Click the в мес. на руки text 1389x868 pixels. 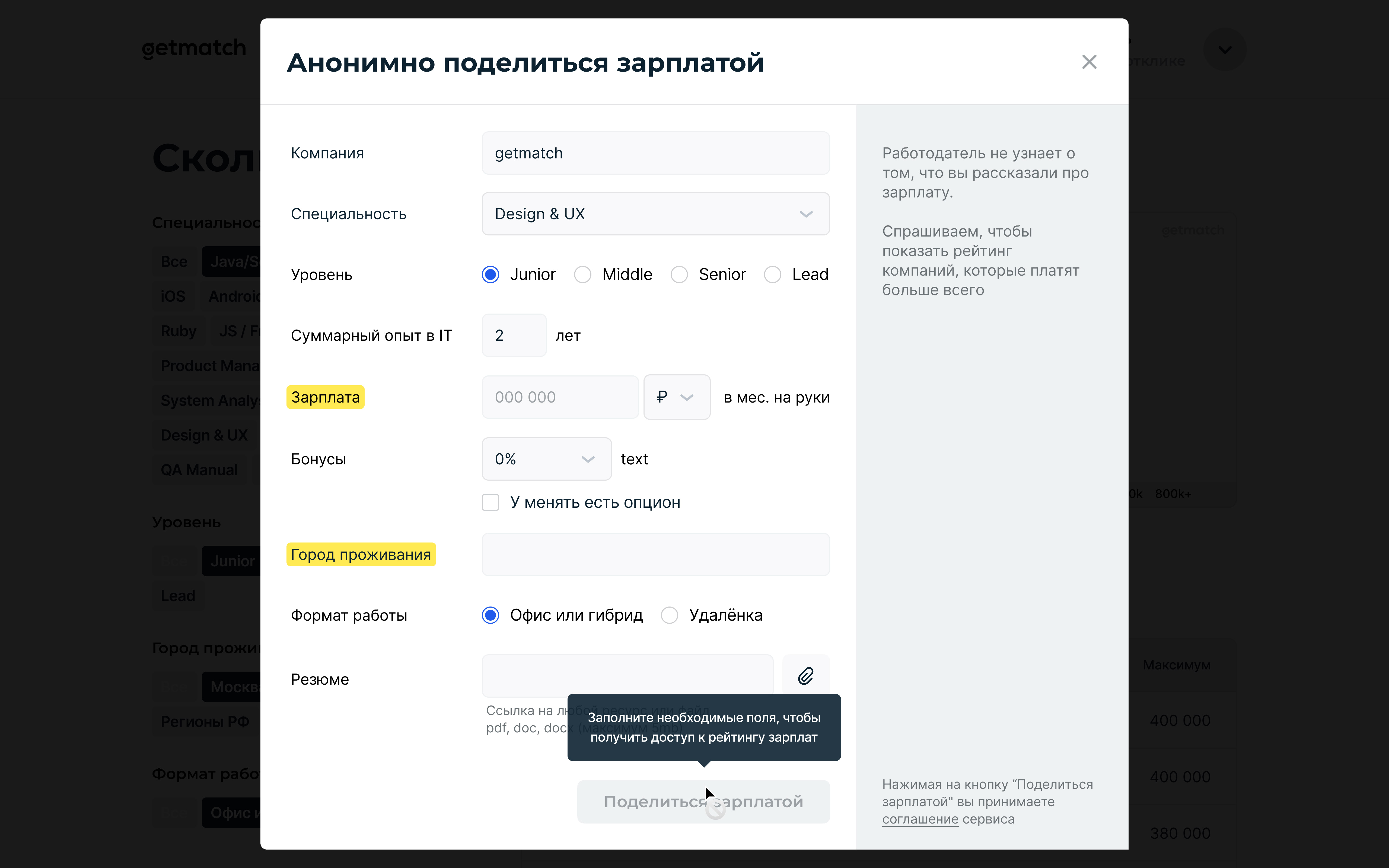(x=777, y=397)
